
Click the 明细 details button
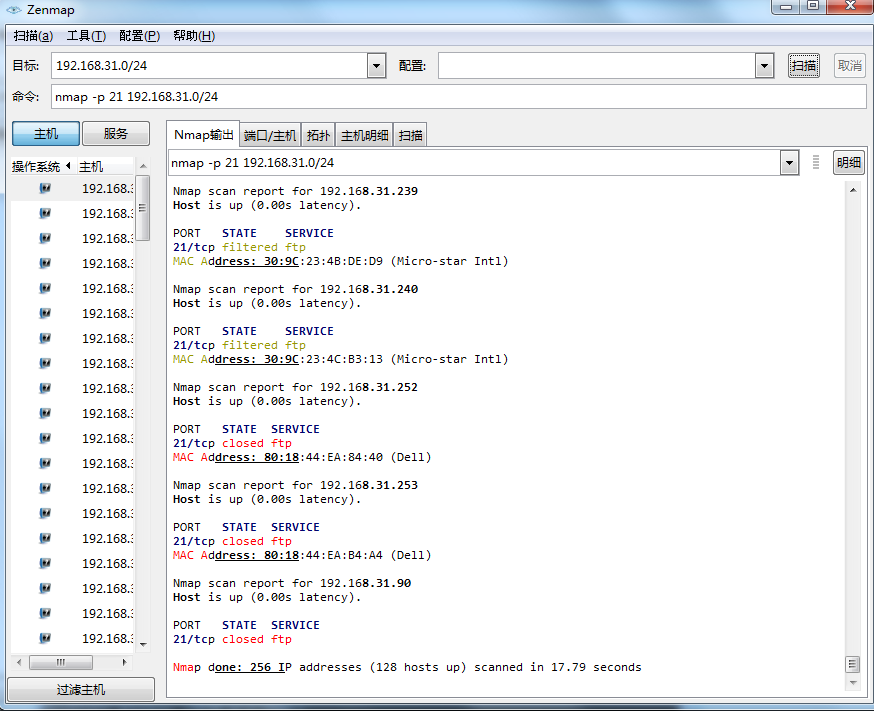point(849,163)
